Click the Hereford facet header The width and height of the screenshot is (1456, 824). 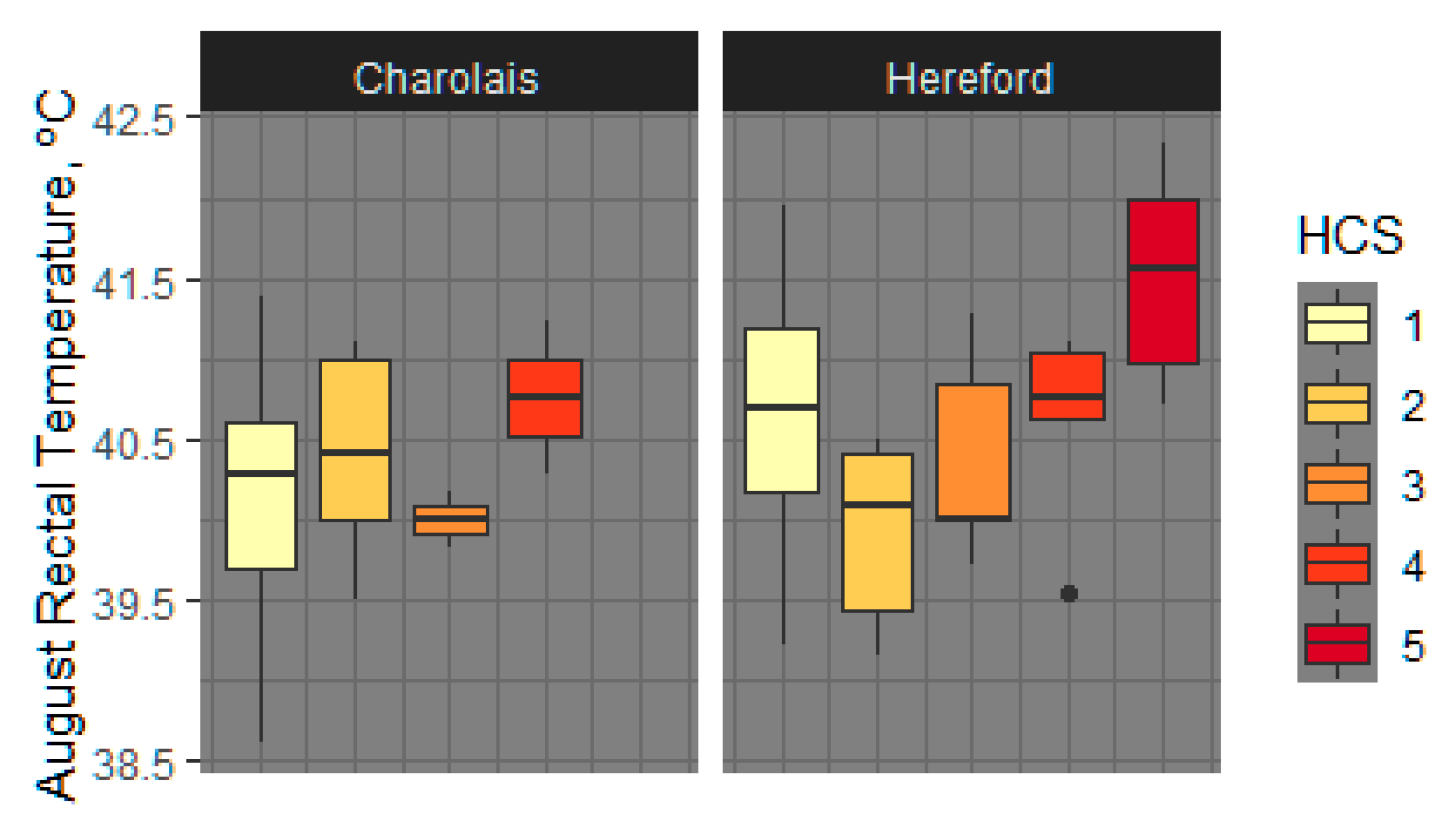(970, 77)
